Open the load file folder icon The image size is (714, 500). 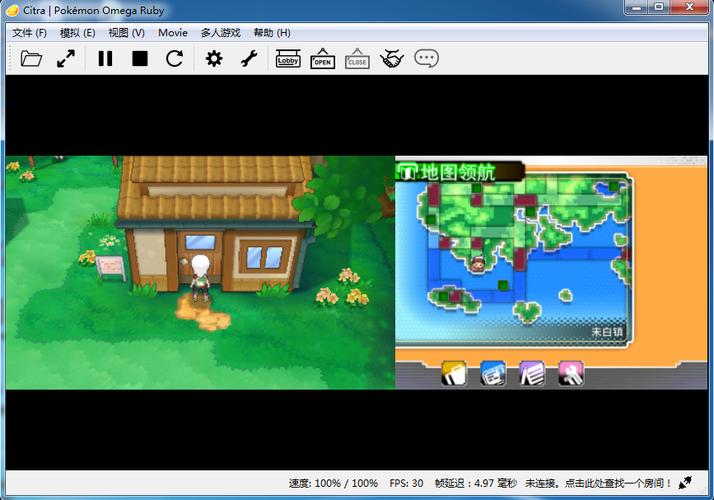31,59
